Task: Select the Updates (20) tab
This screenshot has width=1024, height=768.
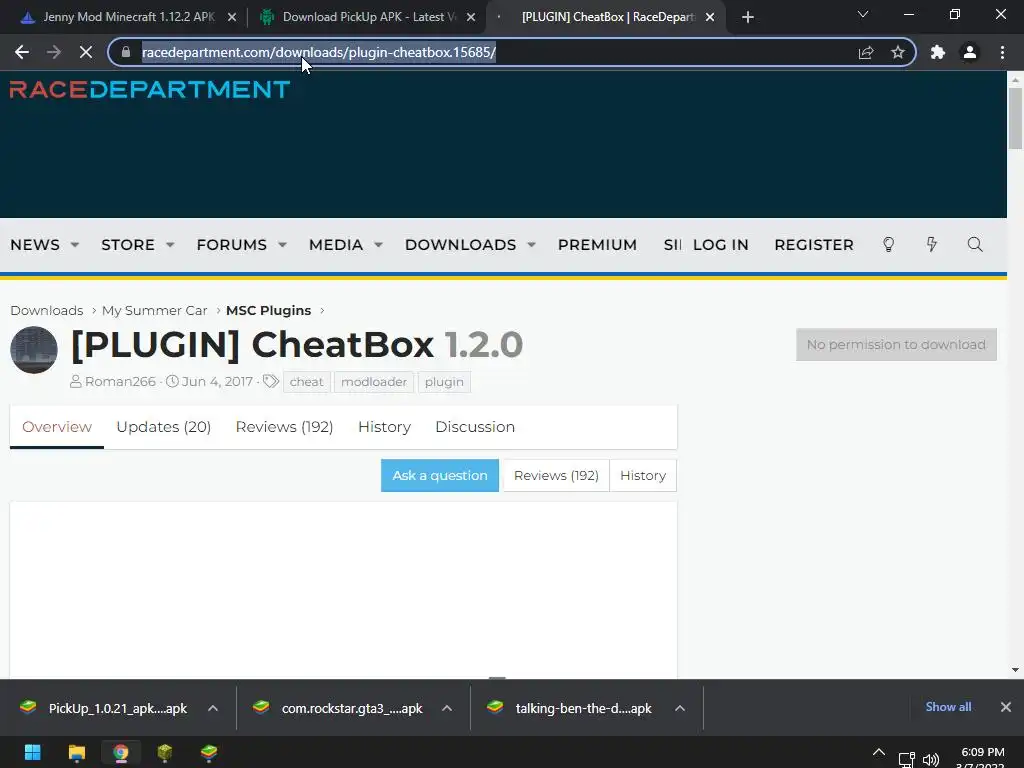Action: coord(163,427)
